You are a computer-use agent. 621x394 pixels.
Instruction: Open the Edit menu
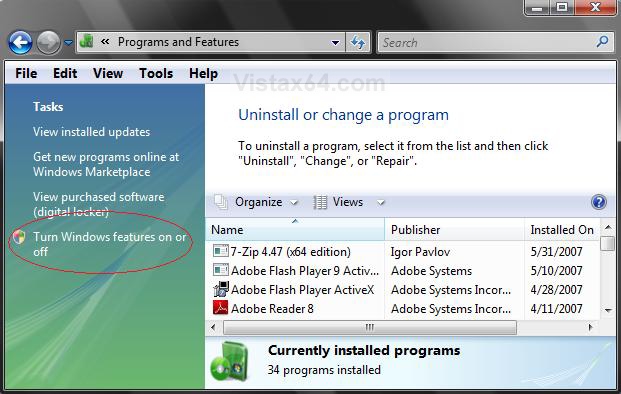click(x=65, y=73)
